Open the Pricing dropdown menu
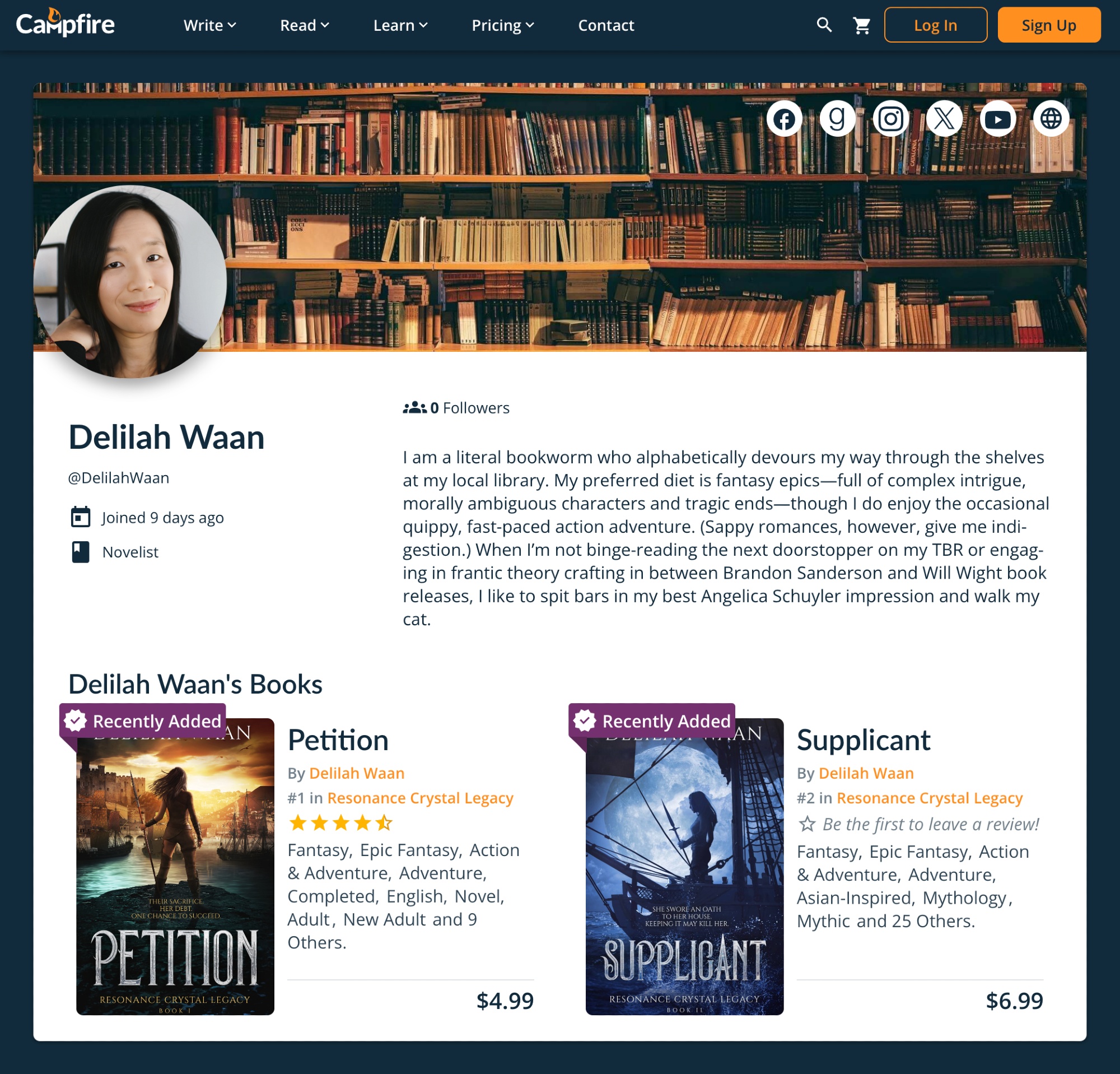 [x=503, y=25]
